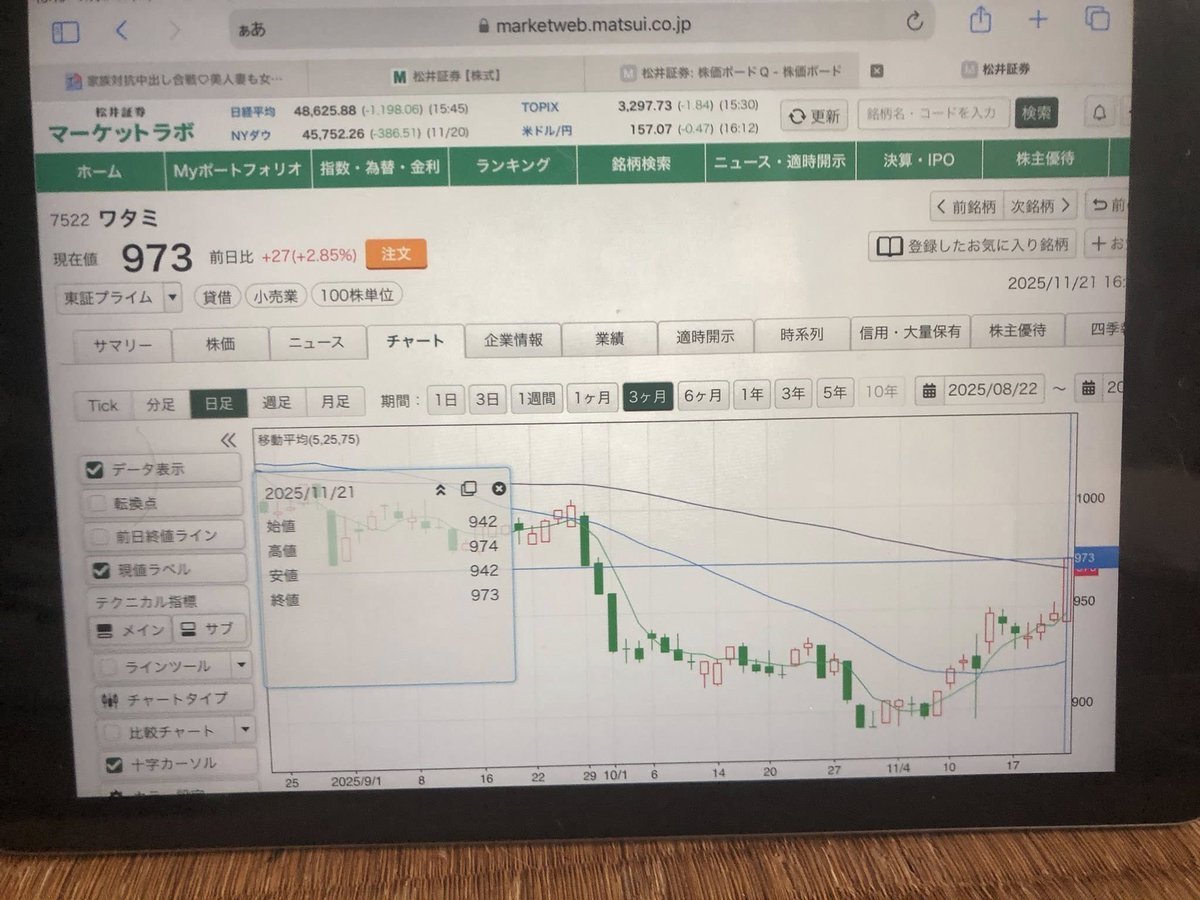Open the notification bell icon
Image resolution: width=1200 pixels, height=900 pixels.
[x=1100, y=113]
